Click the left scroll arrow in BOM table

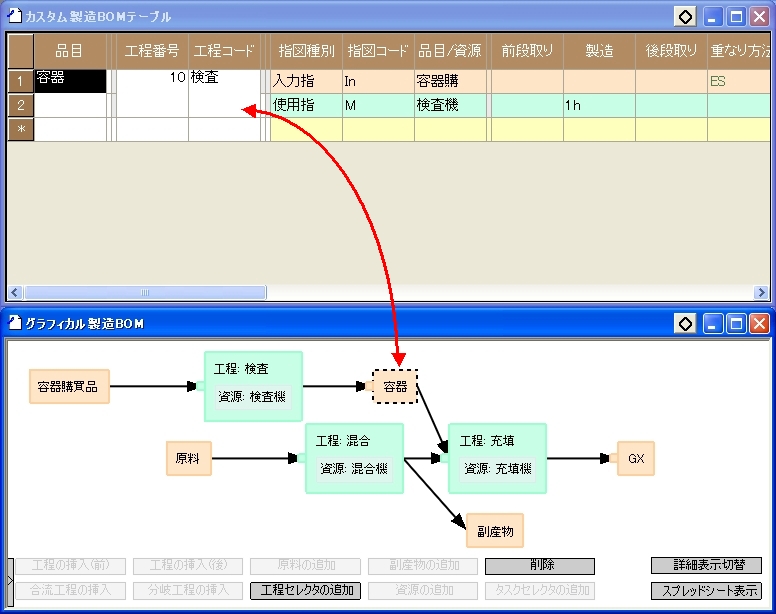(x=14, y=292)
